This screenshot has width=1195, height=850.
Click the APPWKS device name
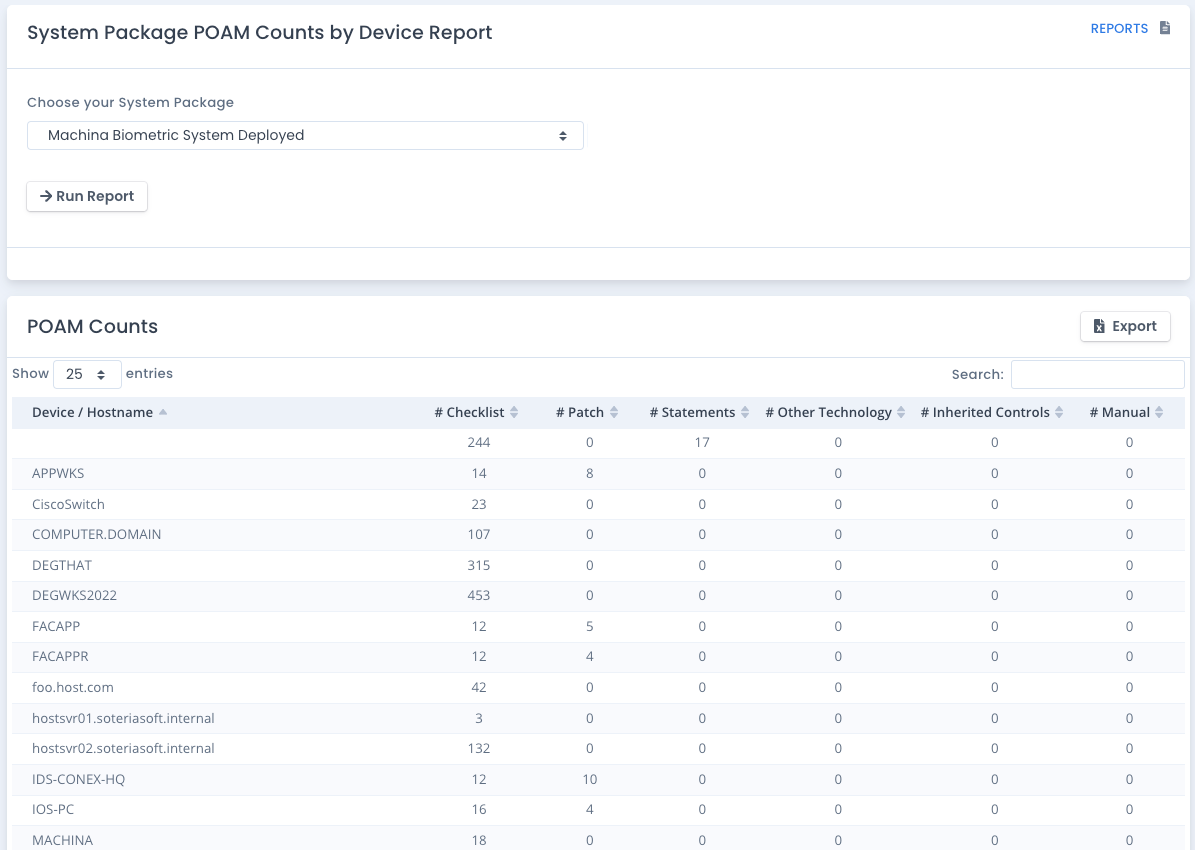[58, 473]
